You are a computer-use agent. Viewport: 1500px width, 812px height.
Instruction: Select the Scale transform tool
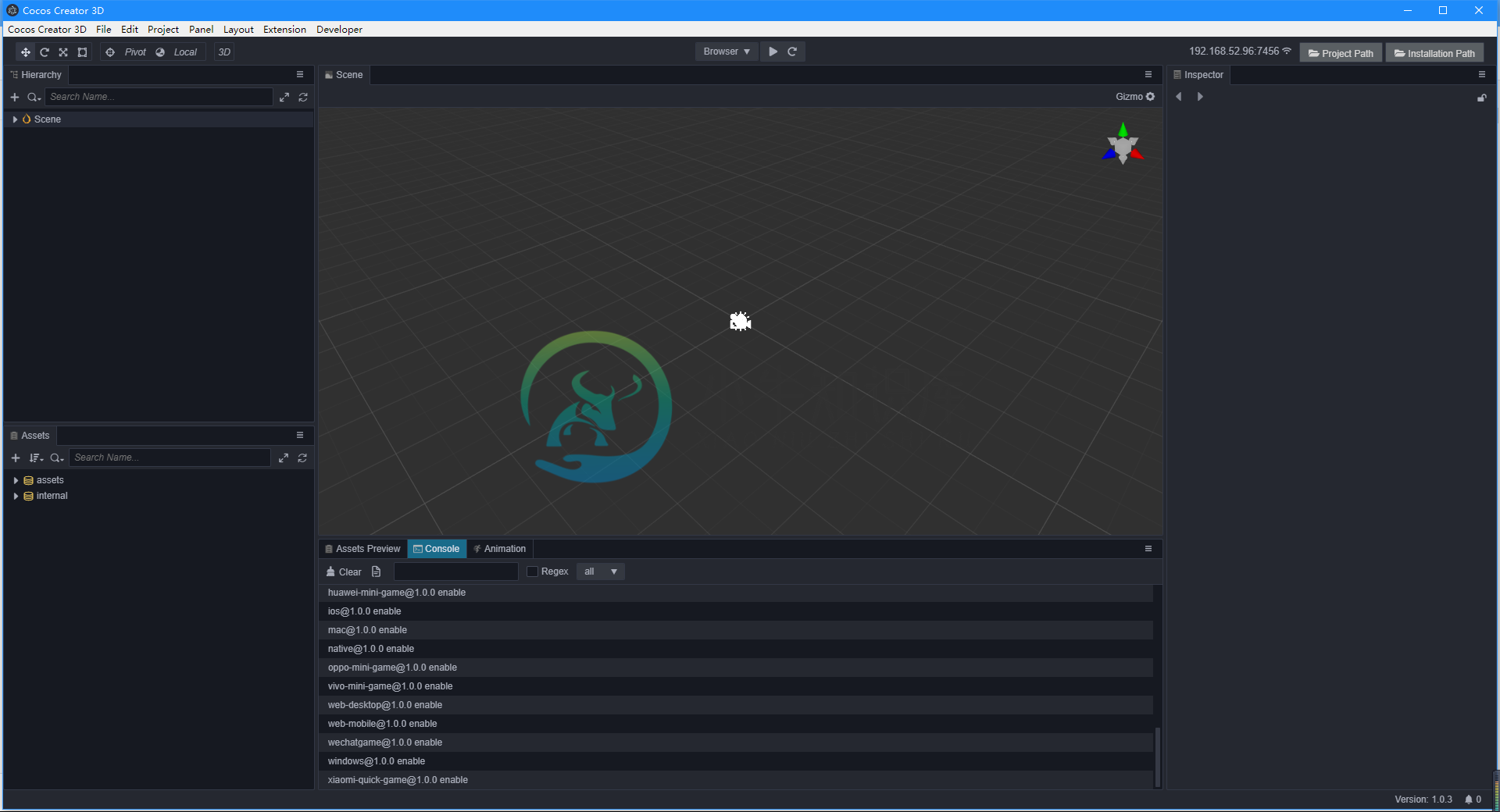click(x=63, y=52)
